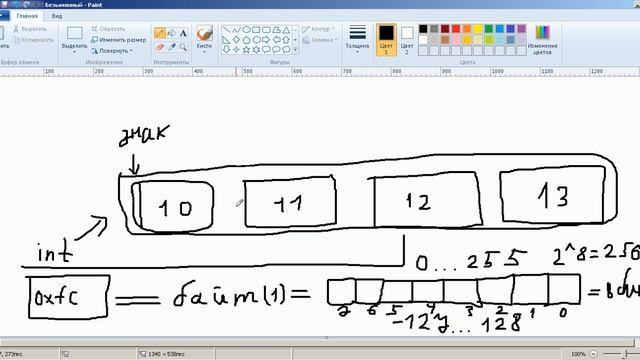Screen dimensions: 640x360
Task: Open the Выделить selection dropdown arrow
Action: (x=75, y=53)
